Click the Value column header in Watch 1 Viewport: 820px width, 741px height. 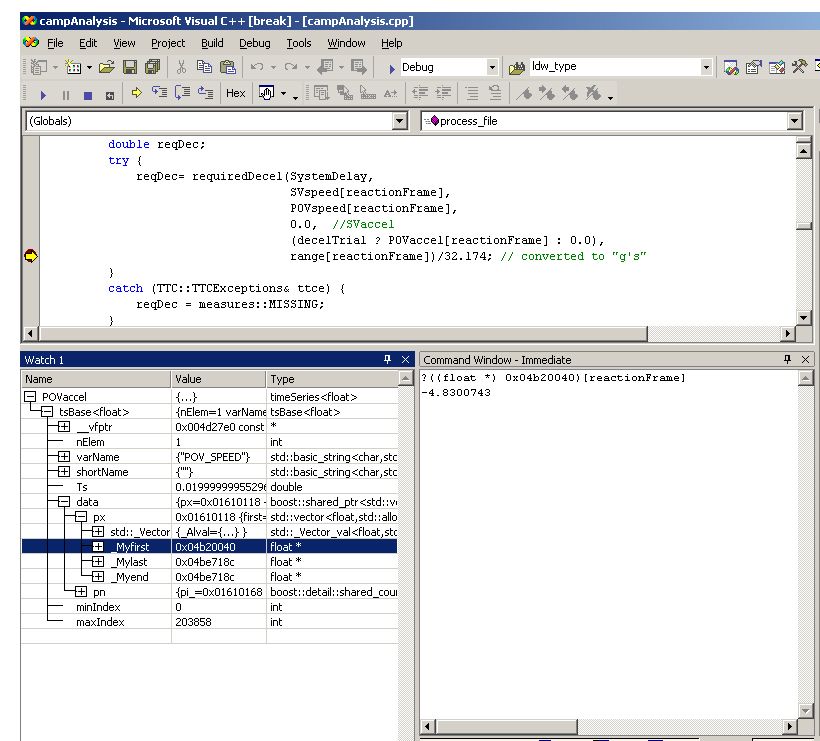pyautogui.click(x=219, y=379)
